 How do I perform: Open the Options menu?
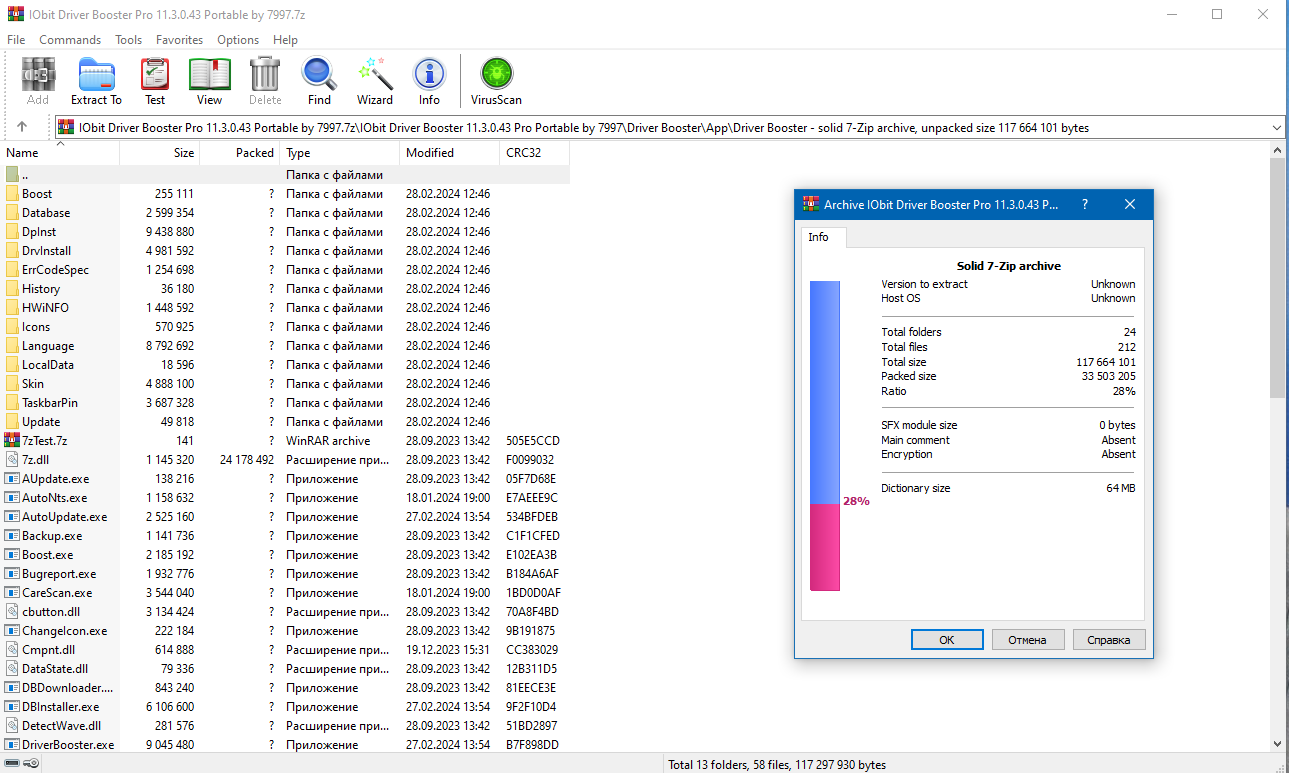pos(237,39)
